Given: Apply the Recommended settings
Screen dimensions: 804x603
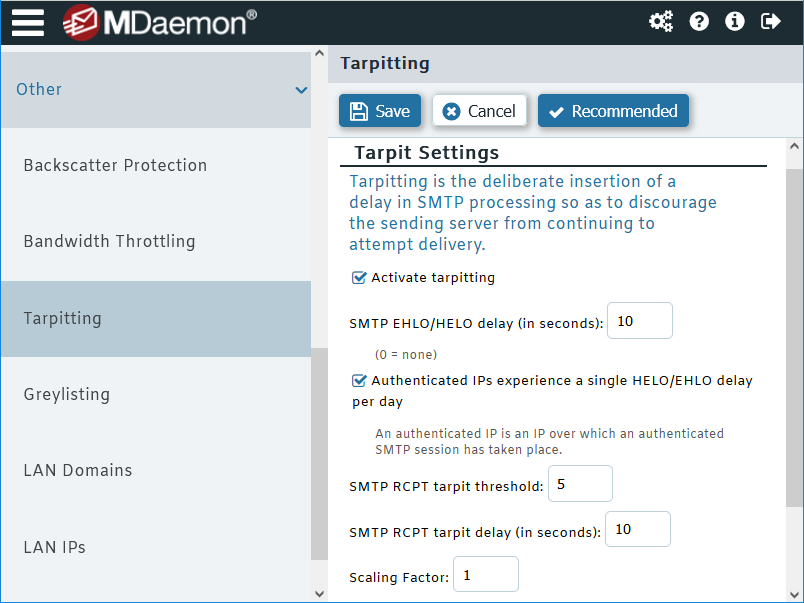Looking at the screenshot, I should pyautogui.click(x=613, y=111).
